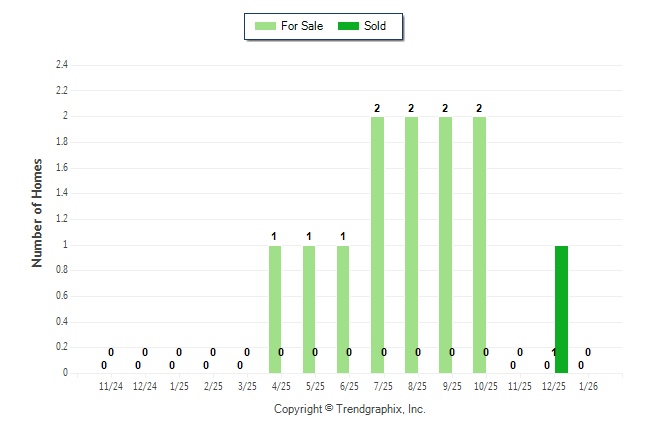The image size is (646, 434).
Task: Click the 4/25 For Sale bar
Action: pyautogui.click(x=275, y=309)
